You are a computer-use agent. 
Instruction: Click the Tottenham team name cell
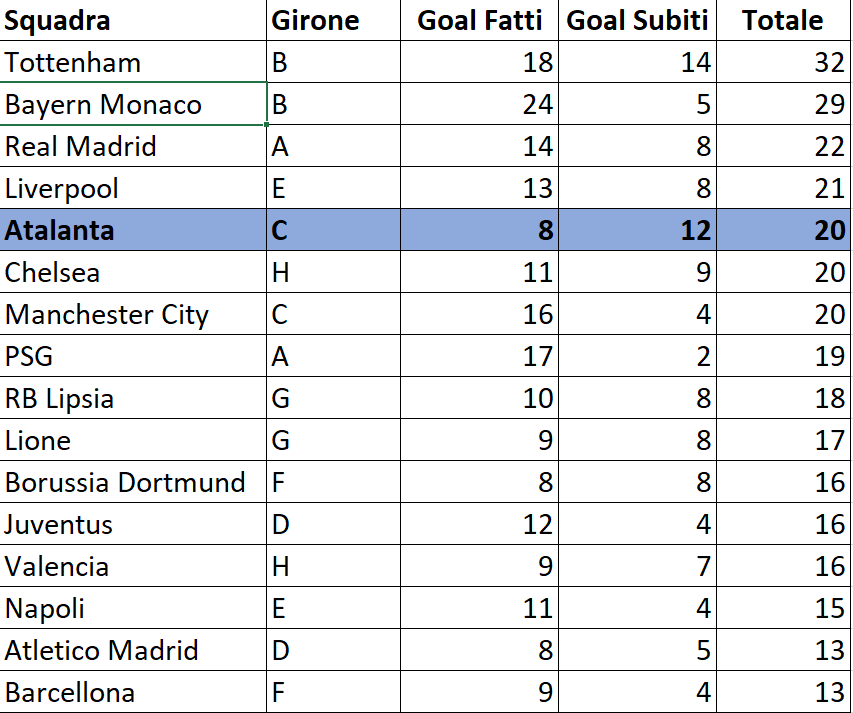tap(134, 63)
